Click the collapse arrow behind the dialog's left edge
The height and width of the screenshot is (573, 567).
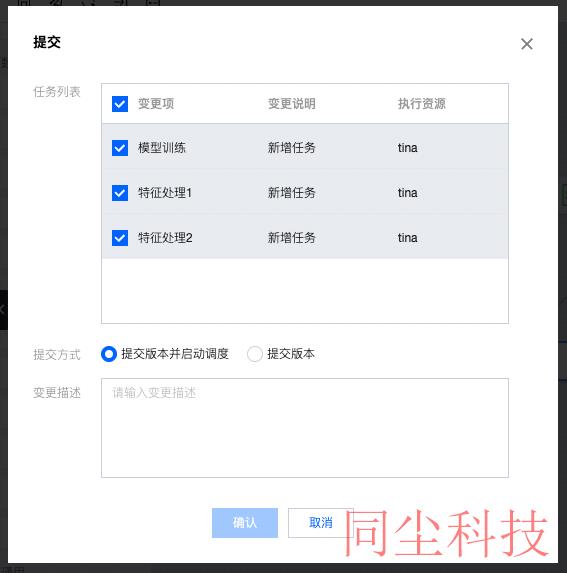point(3,310)
